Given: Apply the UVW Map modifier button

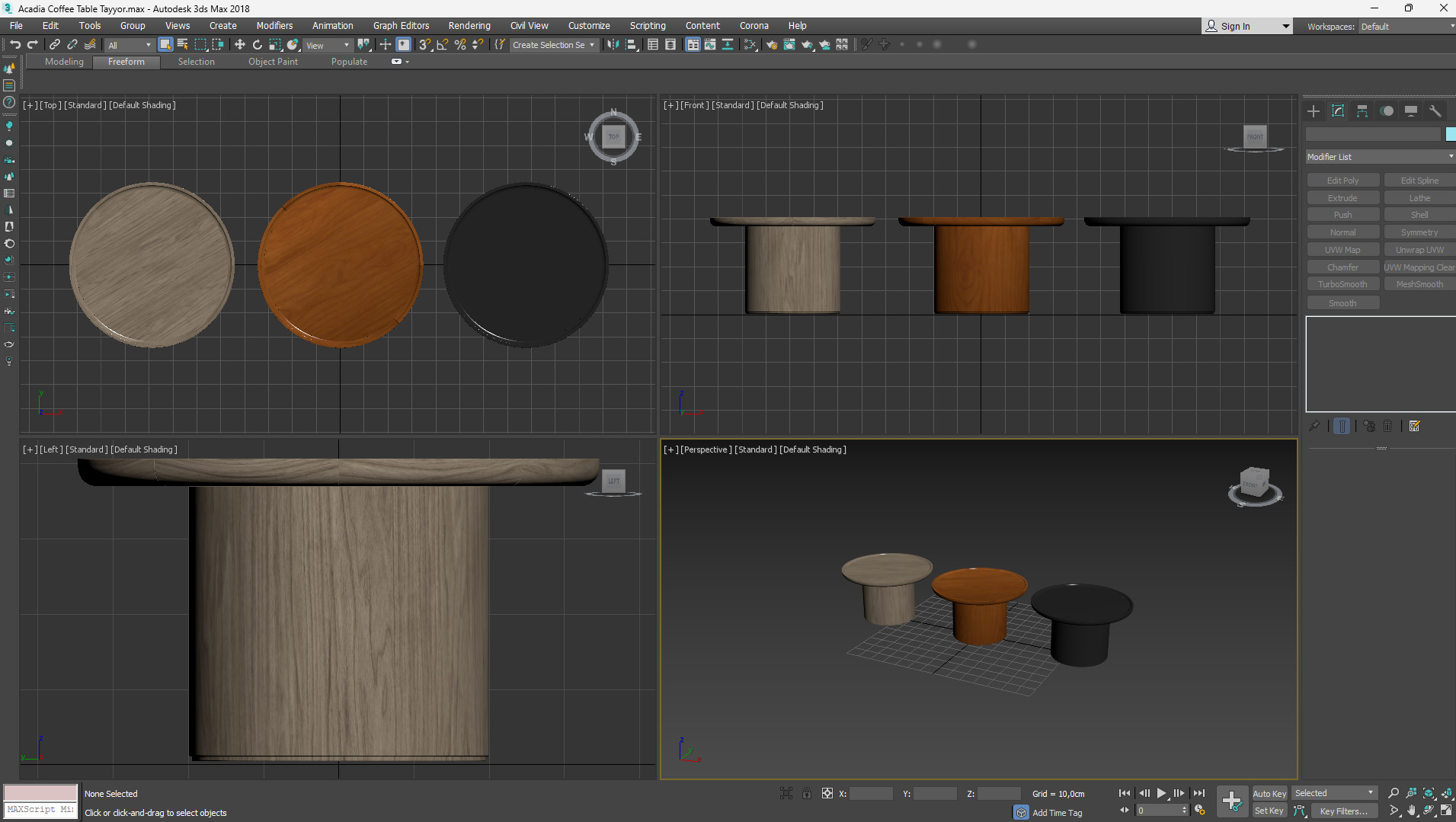Looking at the screenshot, I should click(x=1342, y=250).
